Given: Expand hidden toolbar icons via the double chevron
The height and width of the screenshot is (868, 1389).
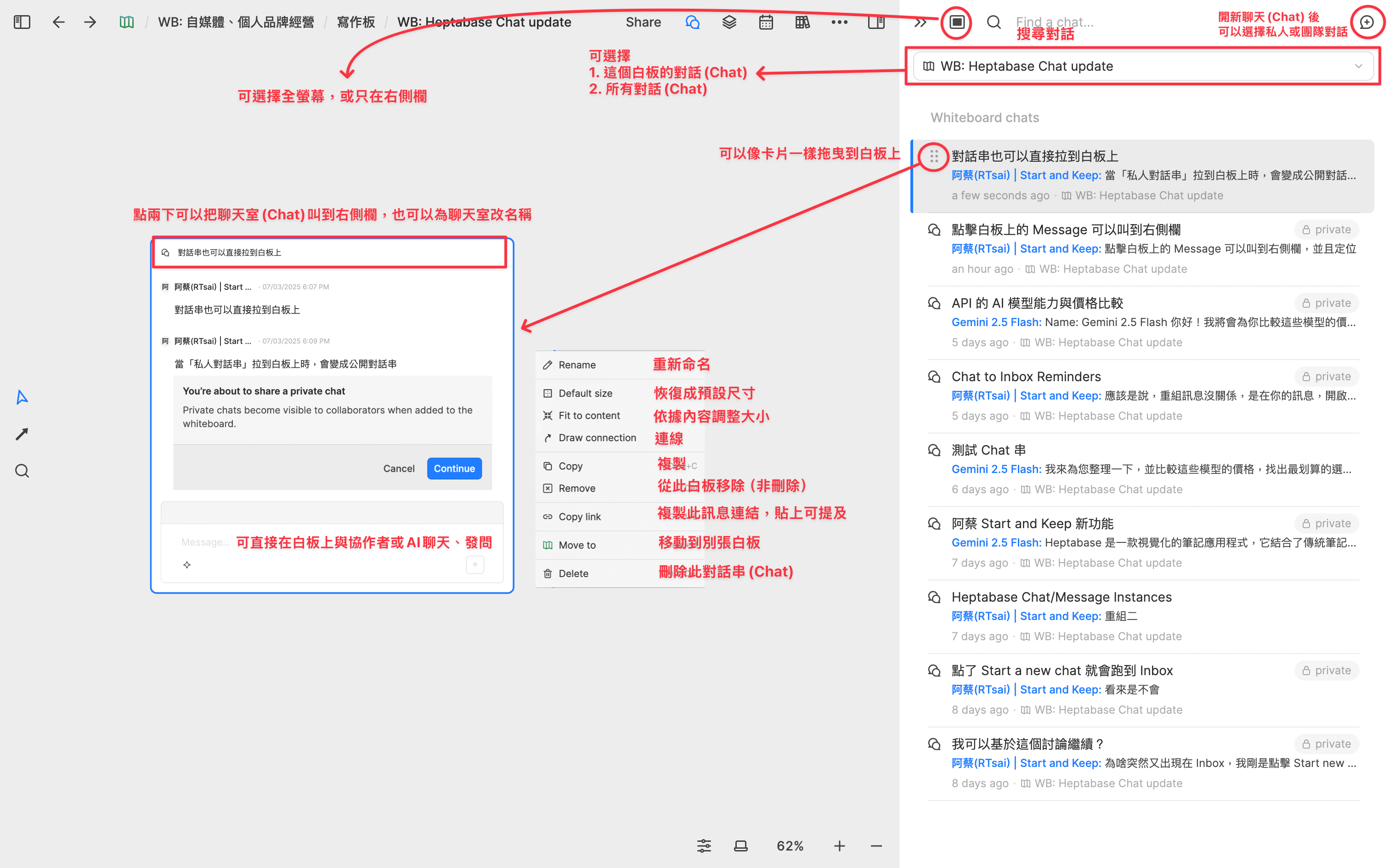Looking at the screenshot, I should pos(920,22).
